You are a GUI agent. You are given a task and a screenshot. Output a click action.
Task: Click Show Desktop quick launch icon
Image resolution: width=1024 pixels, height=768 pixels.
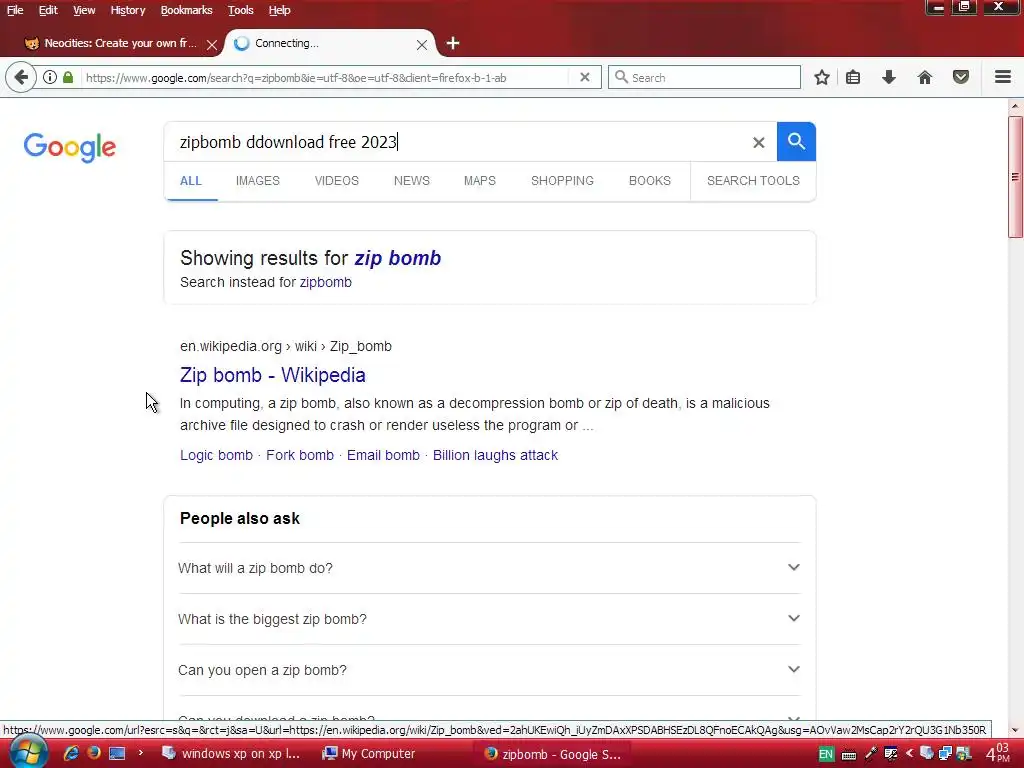pos(118,753)
